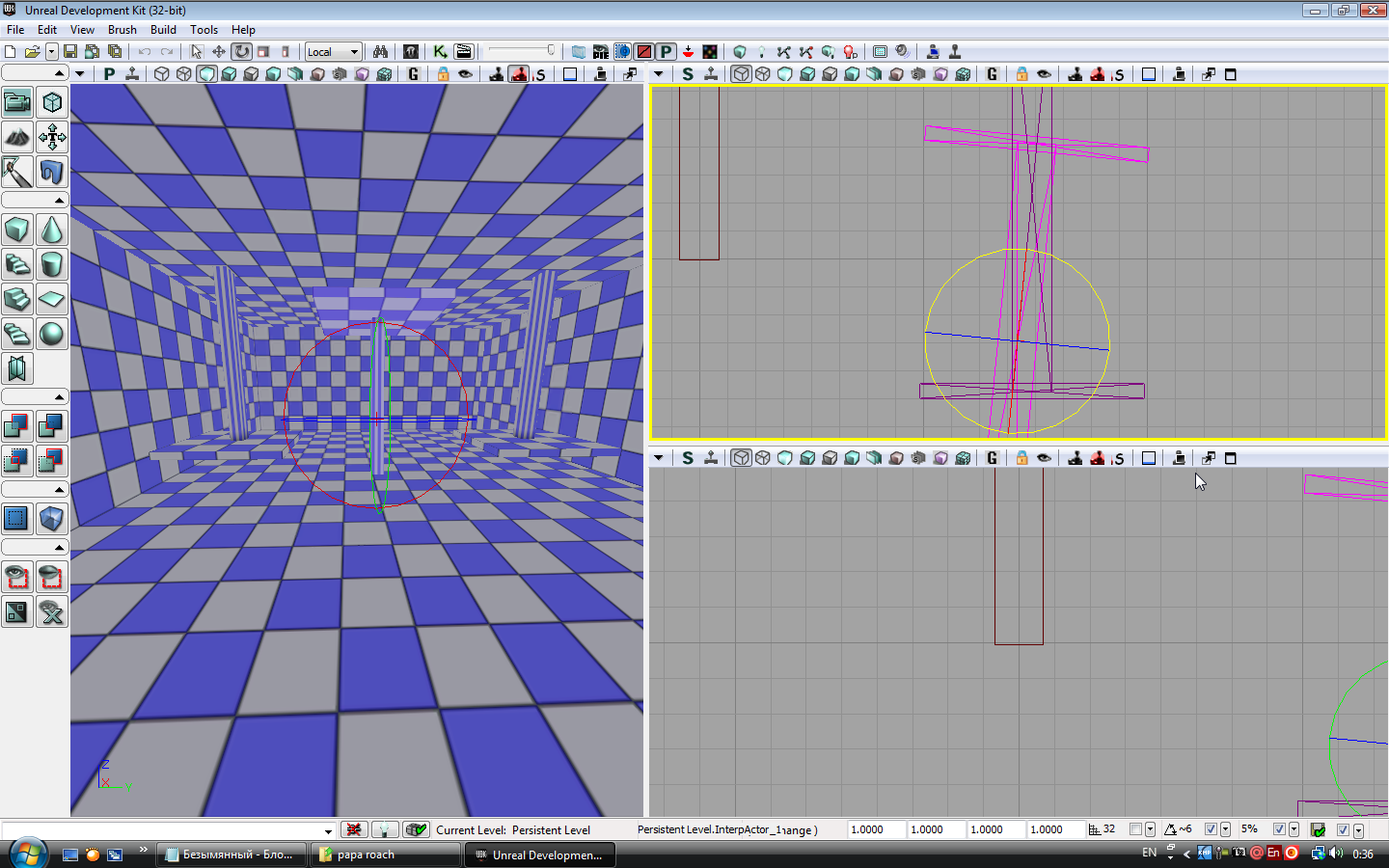
Task: Open the Build menu
Action: pyautogui.click(x=163, y=30)
